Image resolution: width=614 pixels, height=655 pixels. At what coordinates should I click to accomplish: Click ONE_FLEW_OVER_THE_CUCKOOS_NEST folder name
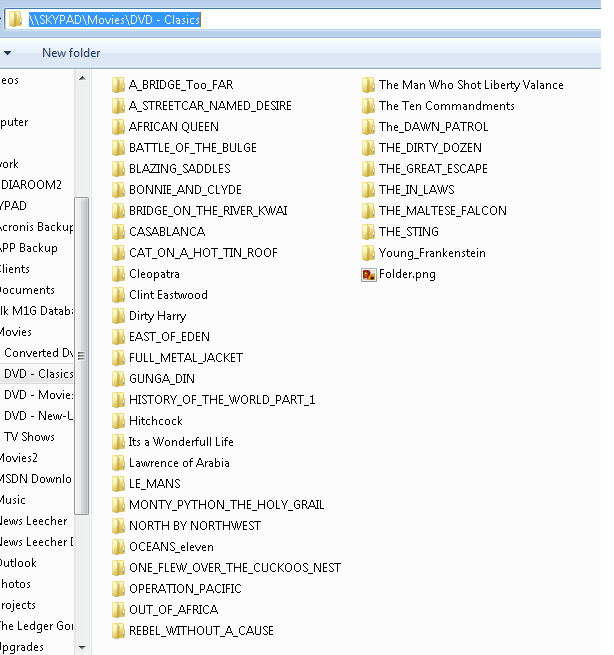pos(235,568)
